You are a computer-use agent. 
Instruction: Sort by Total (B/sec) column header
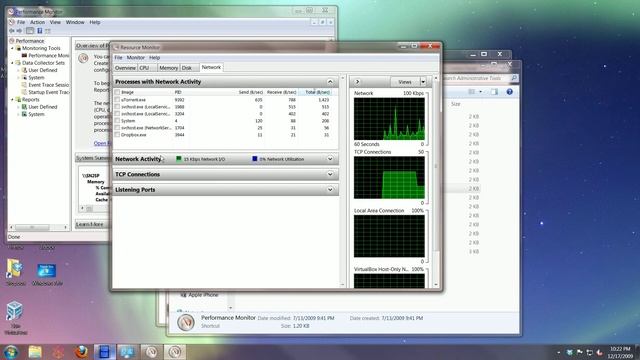pos(318,92)
